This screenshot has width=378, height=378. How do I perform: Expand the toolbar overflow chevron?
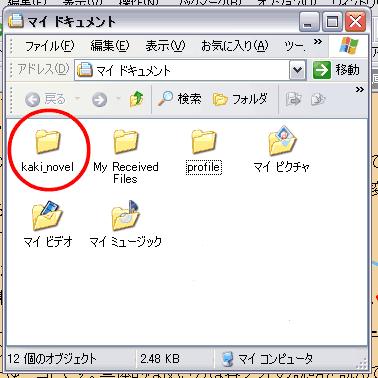(359, 89)
